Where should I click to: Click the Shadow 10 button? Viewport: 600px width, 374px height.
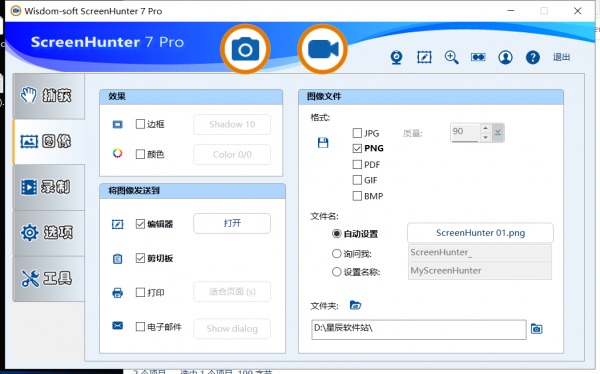point(232,124)
